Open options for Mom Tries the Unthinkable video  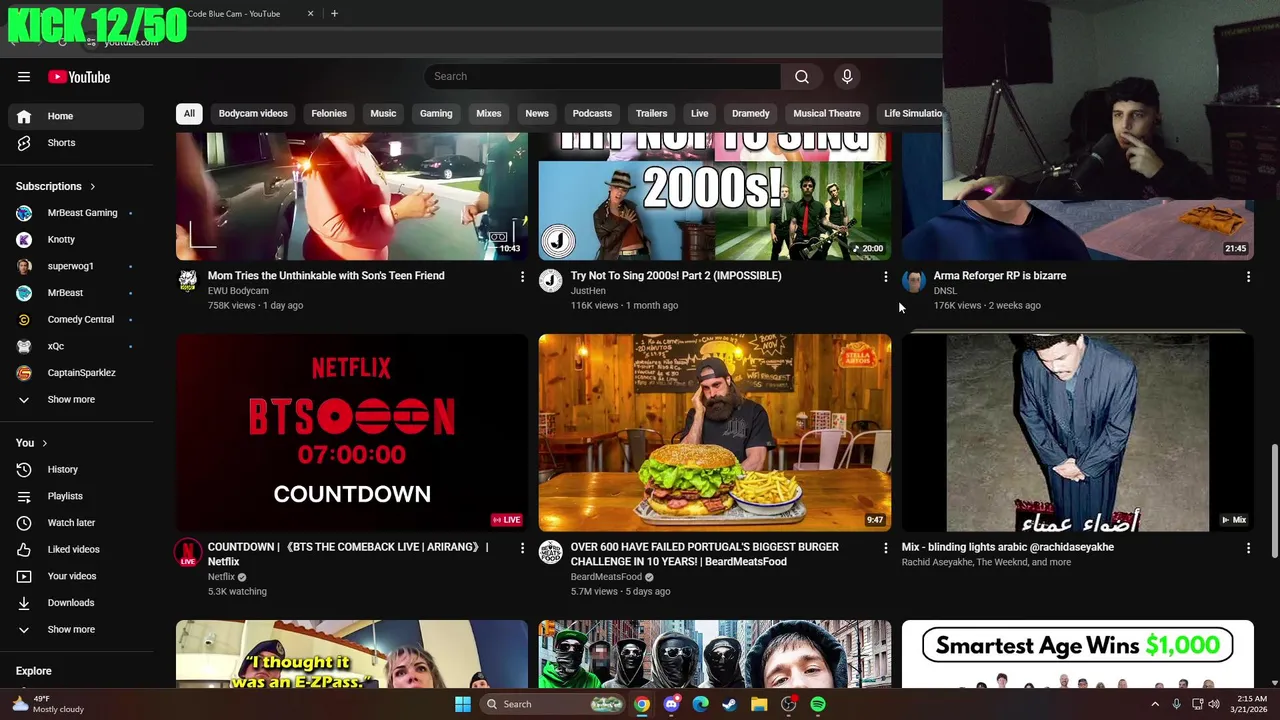[x=522, y=276]
